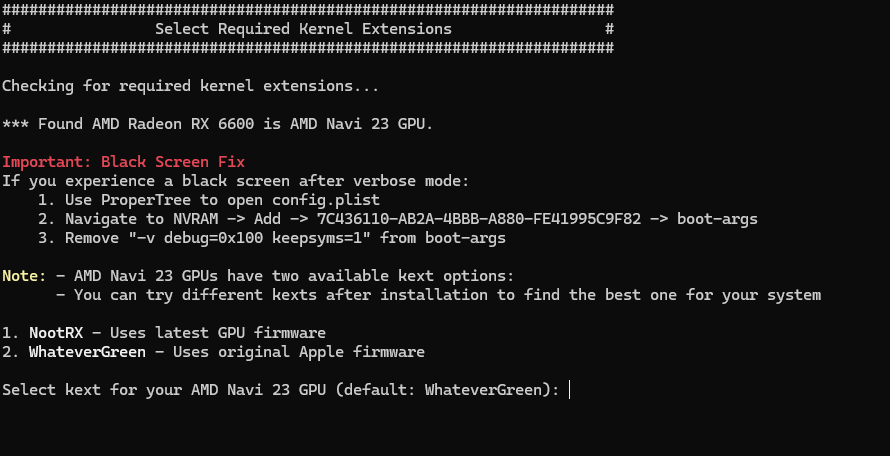Click the yellow "Note:" label
The height and width of the screenshot is (456, 890).
(24, 275)
